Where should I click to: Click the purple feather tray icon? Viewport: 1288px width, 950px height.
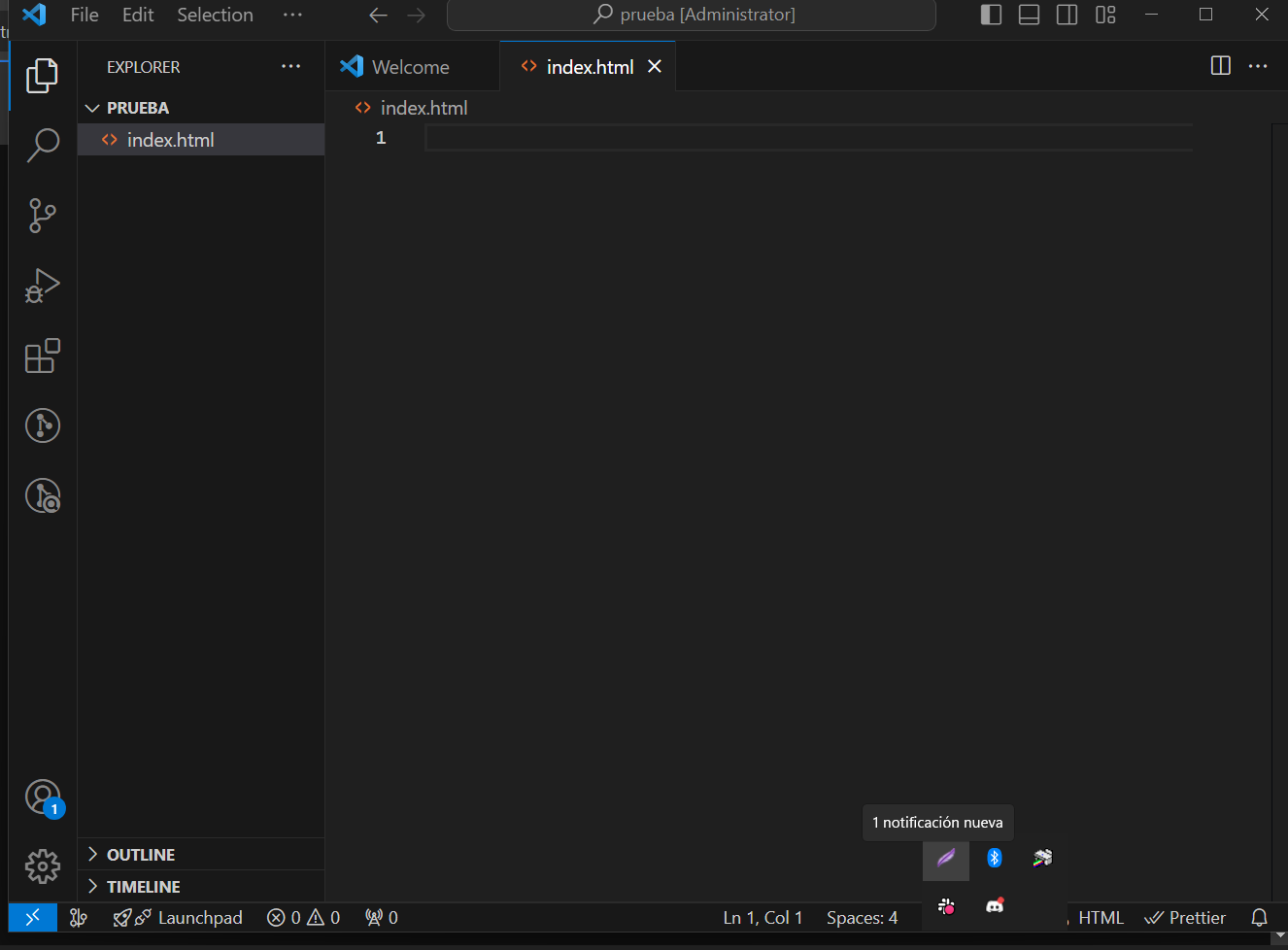coord(946,858)
